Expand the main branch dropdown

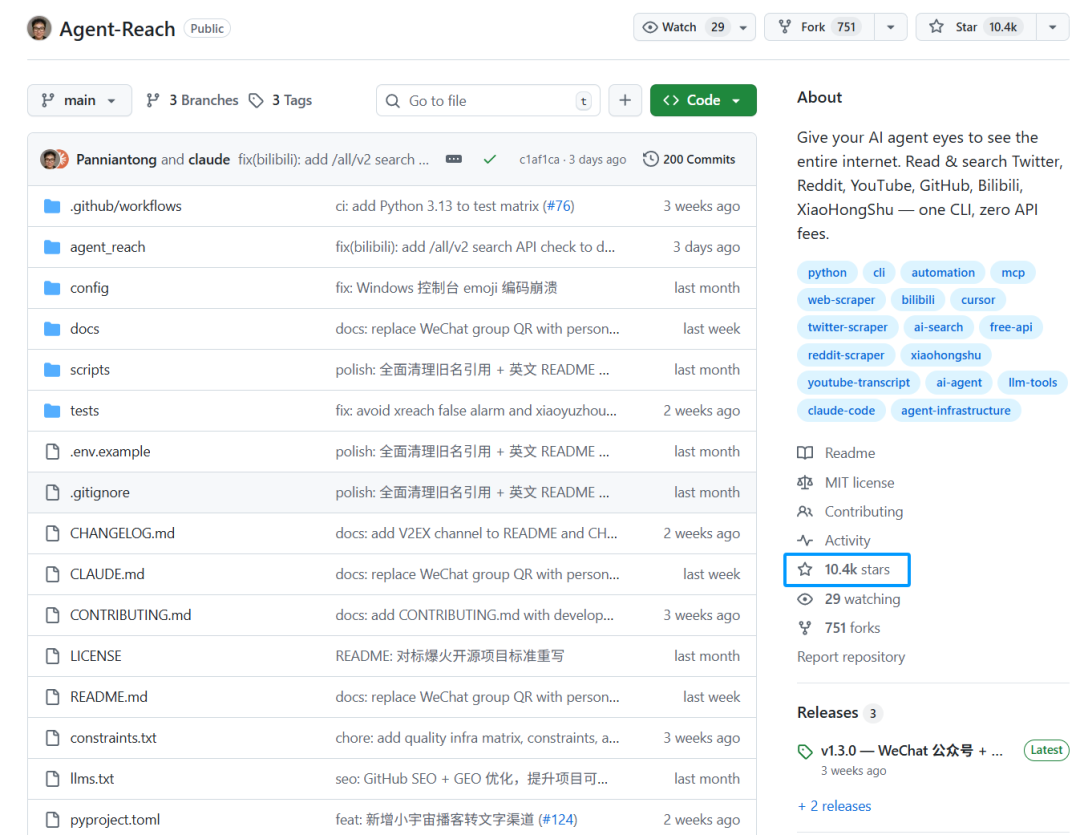coord(79,100)
